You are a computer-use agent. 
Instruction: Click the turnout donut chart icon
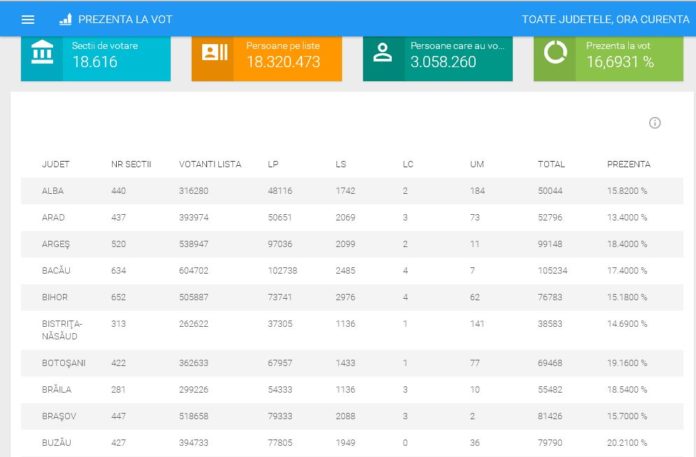click(x=555, y=54)
